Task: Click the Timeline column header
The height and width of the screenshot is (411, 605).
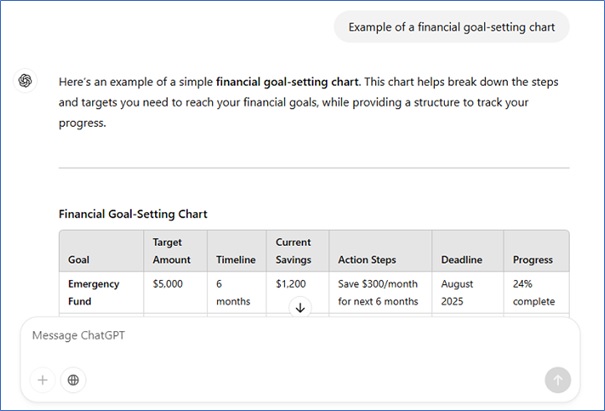Action: 237,260
